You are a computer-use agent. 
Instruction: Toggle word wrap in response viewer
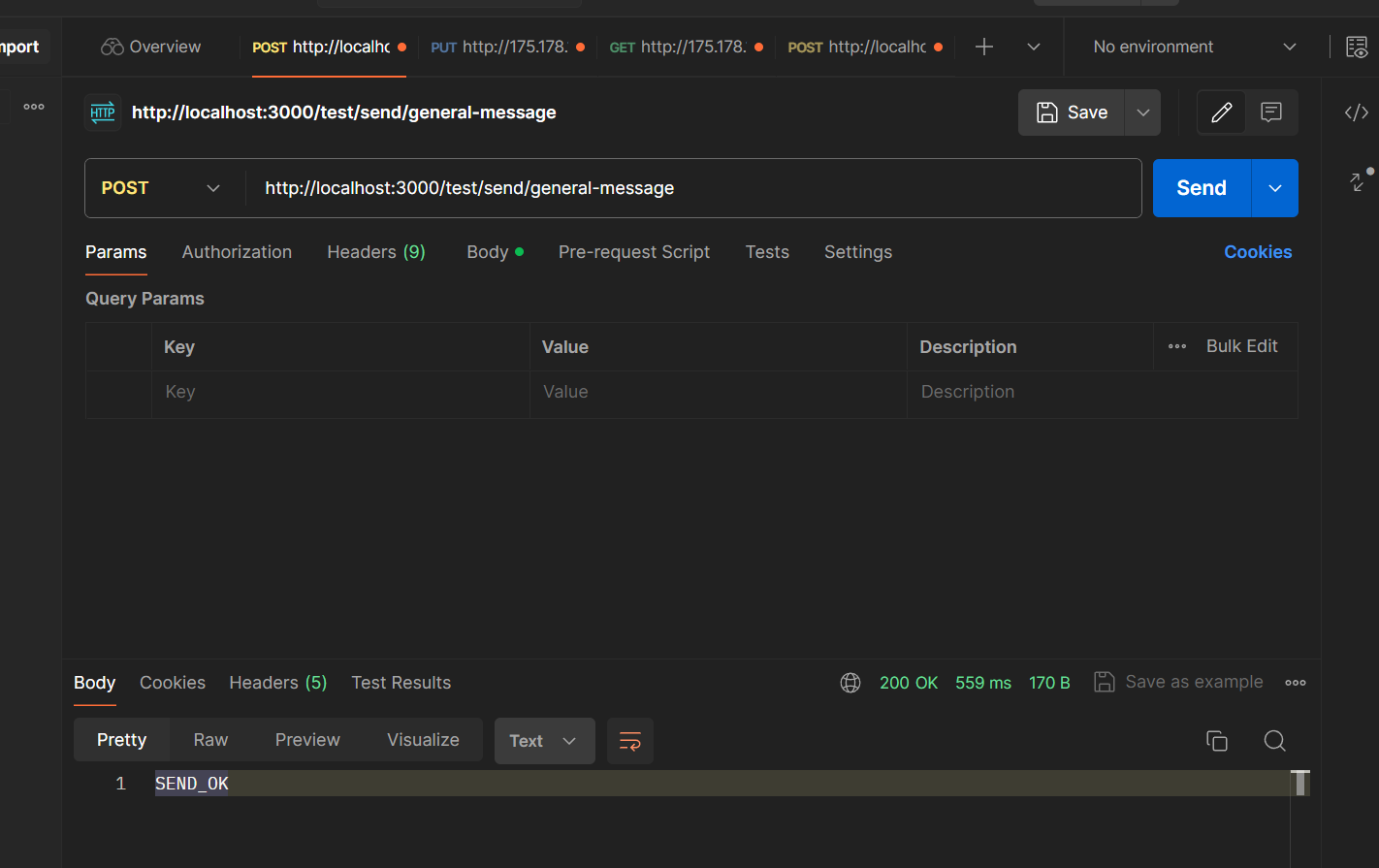click(629, 740)
